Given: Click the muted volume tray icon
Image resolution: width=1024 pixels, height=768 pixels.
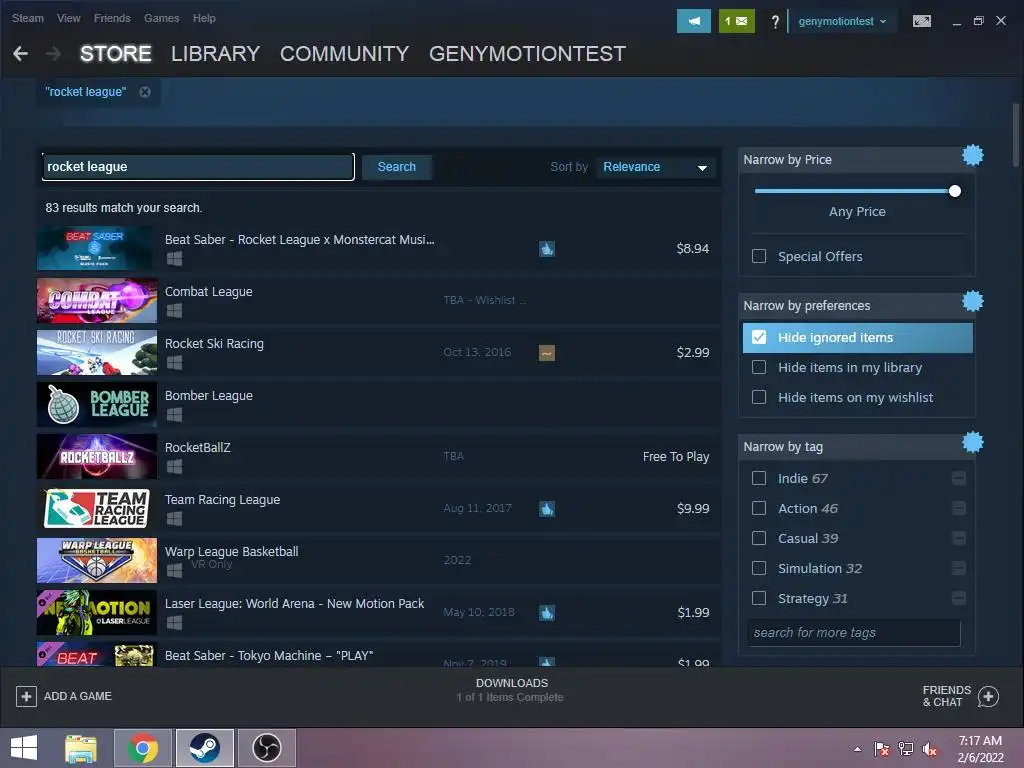Looking at the screenshot, I should tap(929, 749).
